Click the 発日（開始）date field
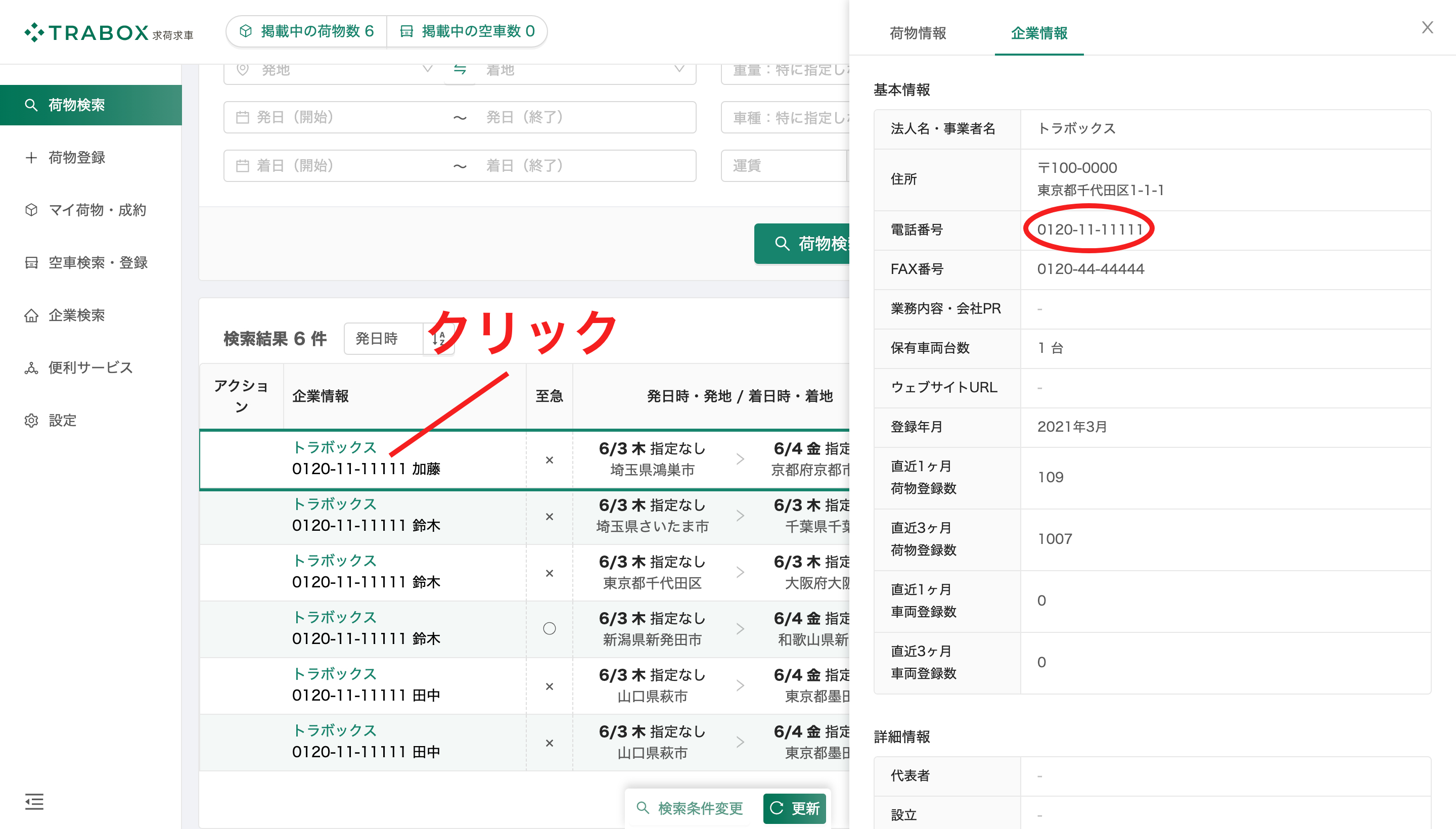 click(x=336, y=117)
